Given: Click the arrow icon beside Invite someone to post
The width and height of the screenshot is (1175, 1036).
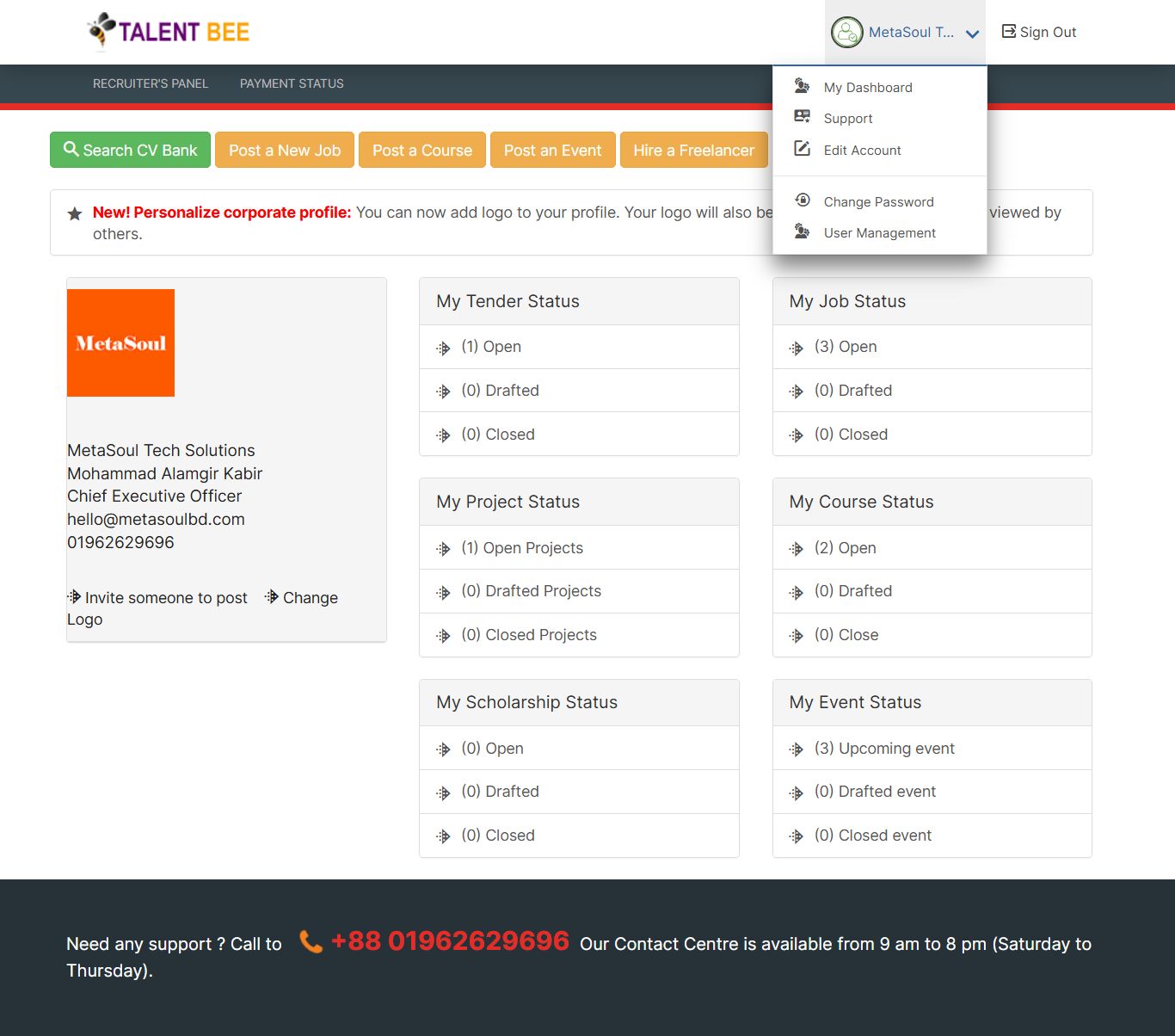Looking at the screenshot, I should (x=74, y=596).
